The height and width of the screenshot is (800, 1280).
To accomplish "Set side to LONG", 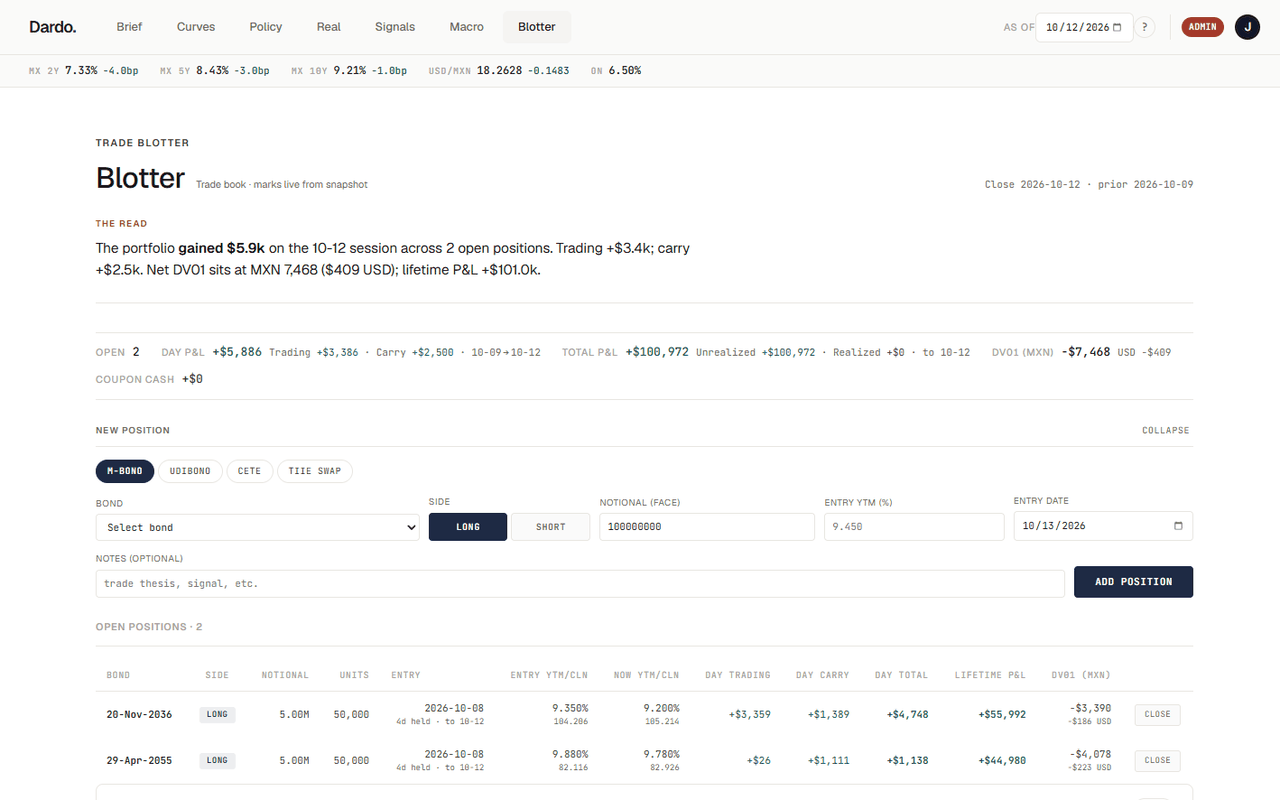I will click(x=468, y=527).
